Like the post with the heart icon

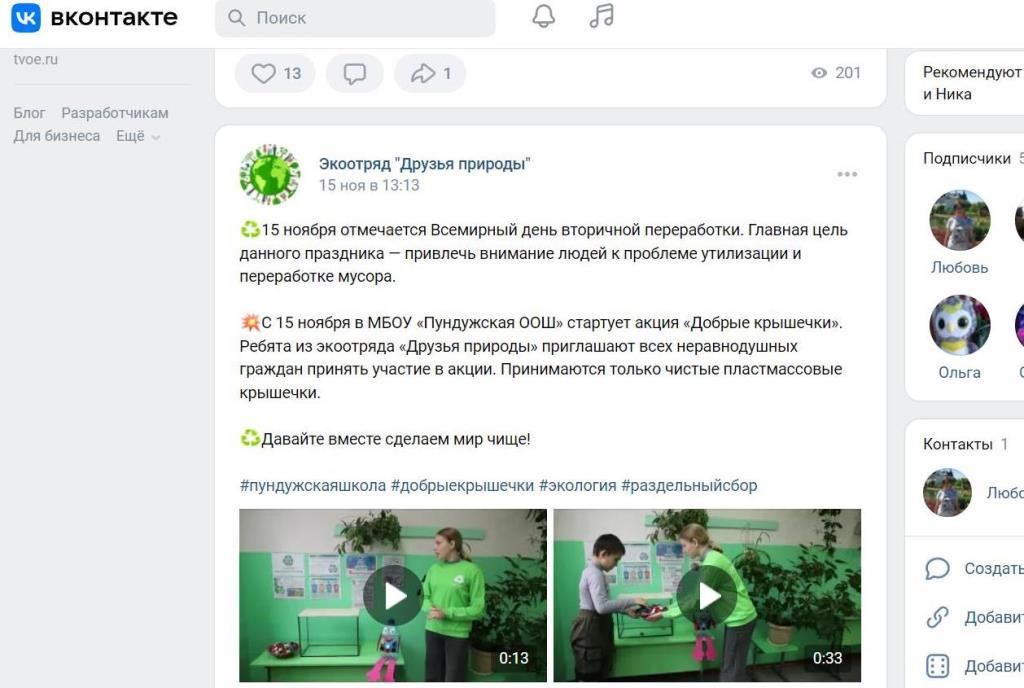pos(276,73)
